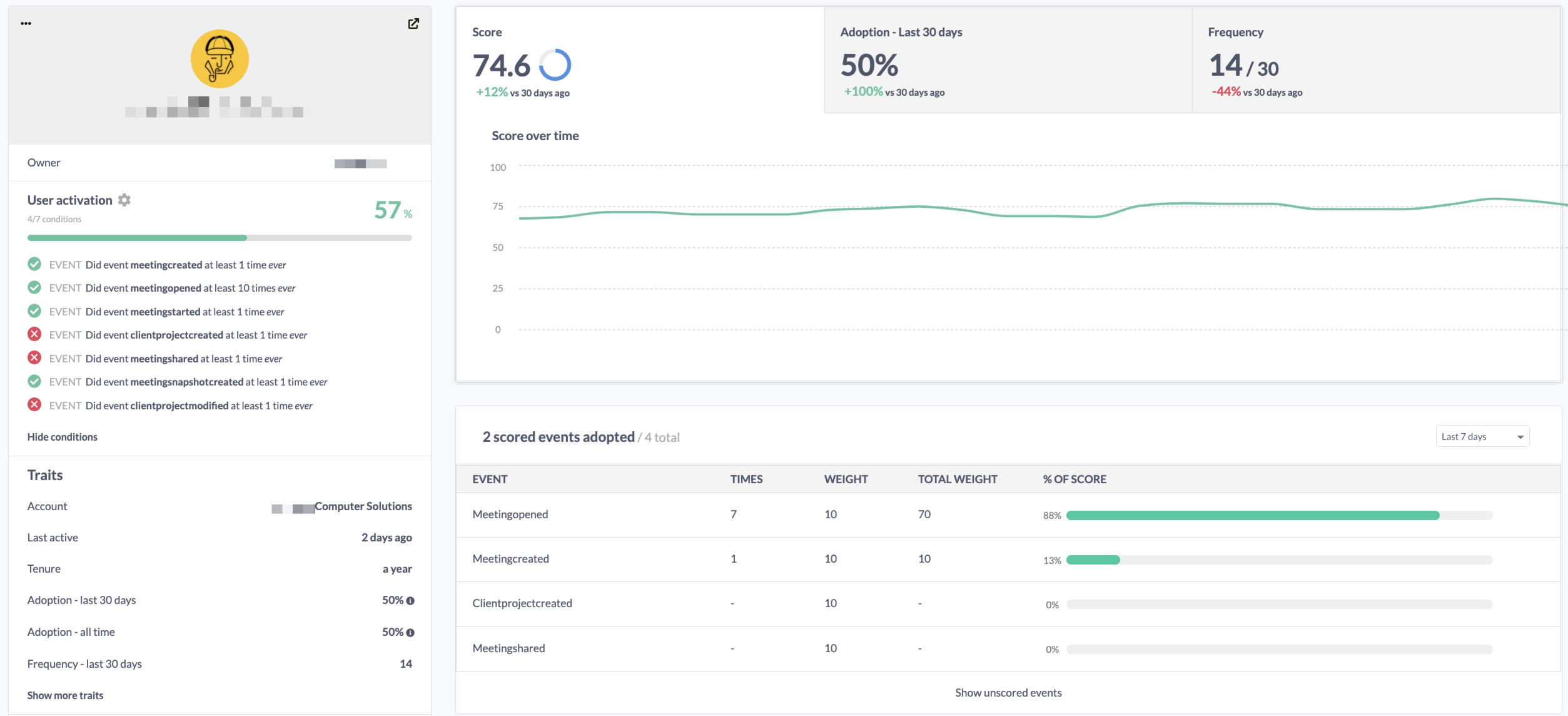Click the '2 scored events adopted' heading

(559, 437)
